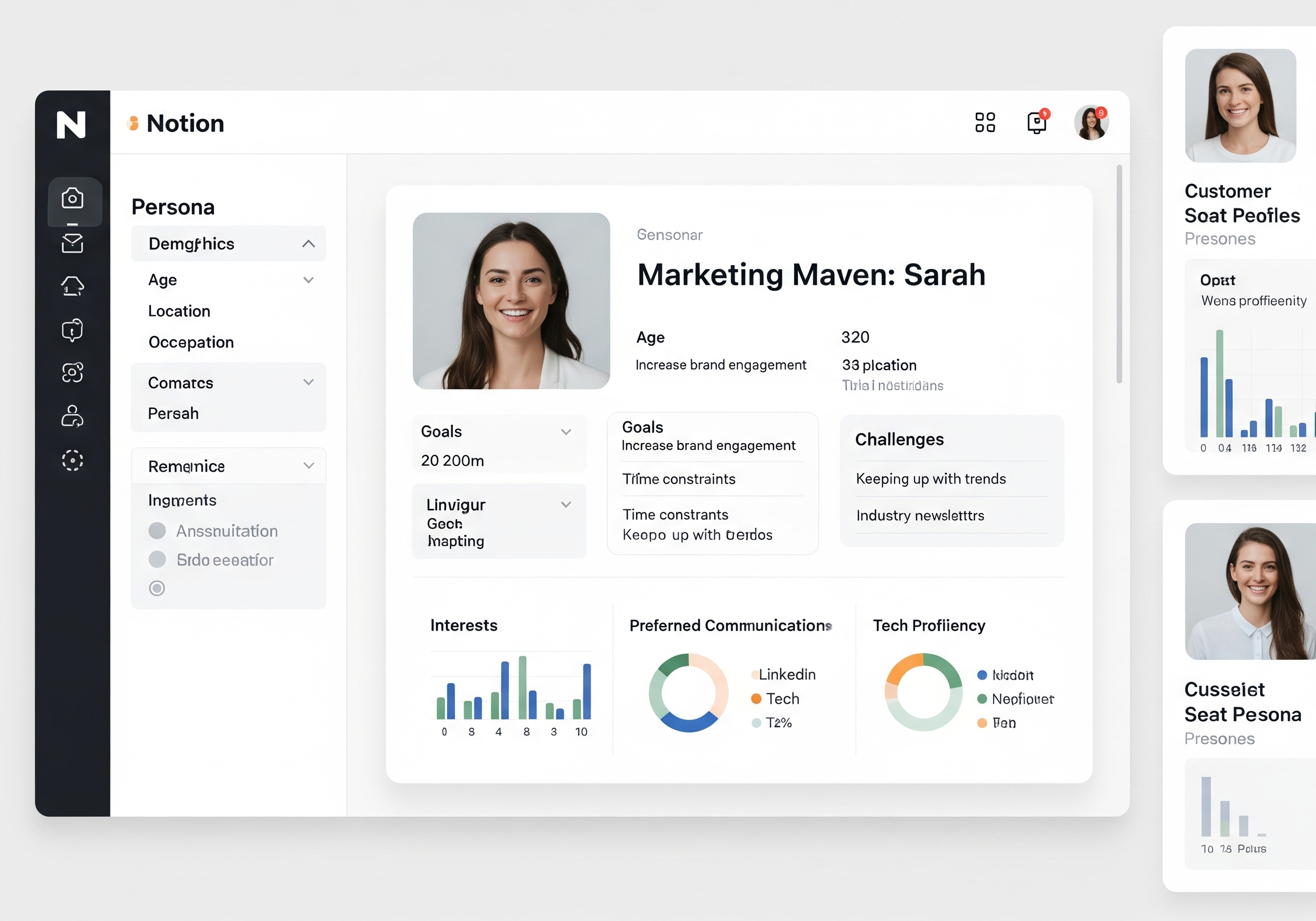Screen dimensions: 1316x921
Task: Open the Goals dropdown showing 20 200m
Action: pyautogui.click(x=565, y=432)
